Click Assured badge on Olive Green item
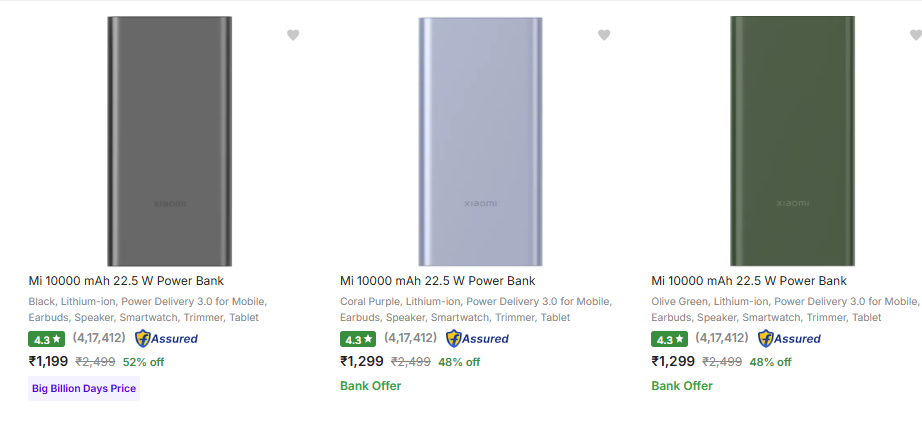 789,339
